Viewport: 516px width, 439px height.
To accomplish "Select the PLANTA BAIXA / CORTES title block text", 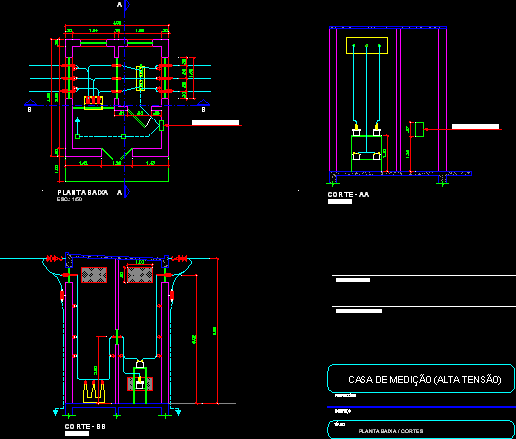I will click(391, 431).
